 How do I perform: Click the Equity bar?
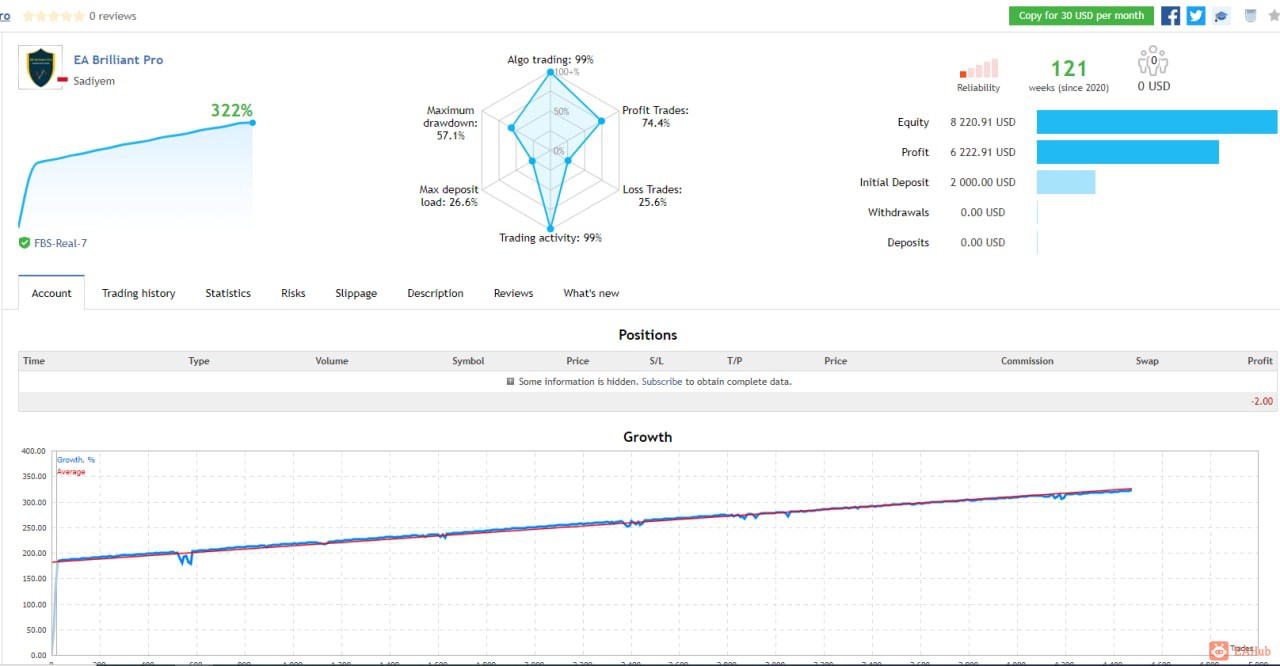1157,122
